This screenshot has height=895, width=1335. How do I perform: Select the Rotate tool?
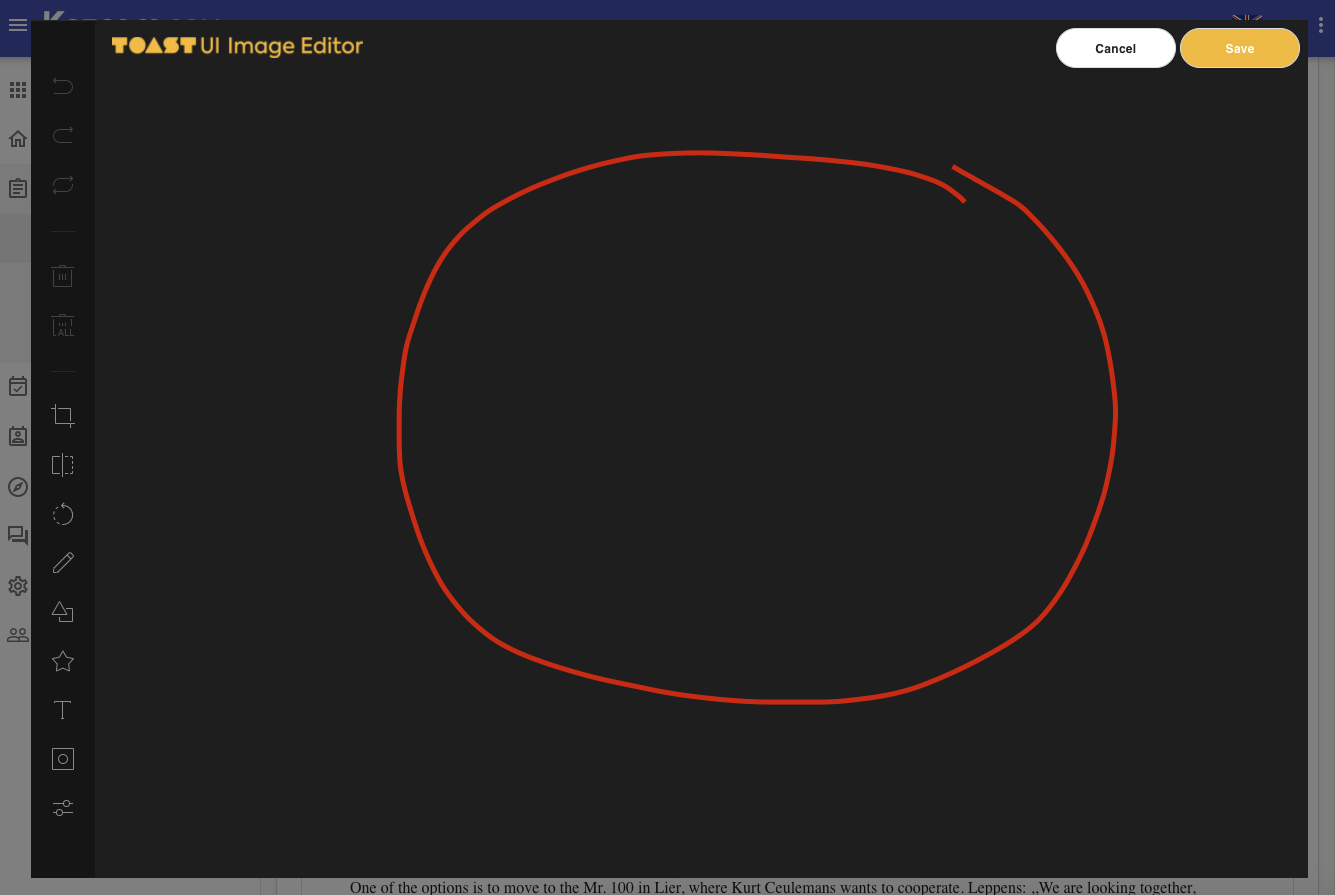pyautogui.click(x=62, y=514)
